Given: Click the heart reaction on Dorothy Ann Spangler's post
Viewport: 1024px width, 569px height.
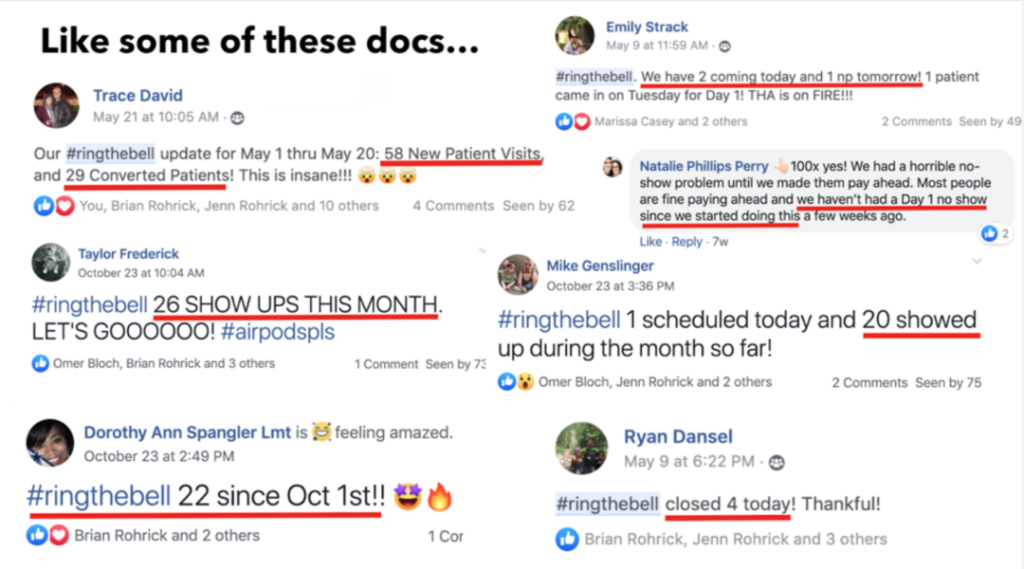Looking at the screenshot, I should coord(59,535).
